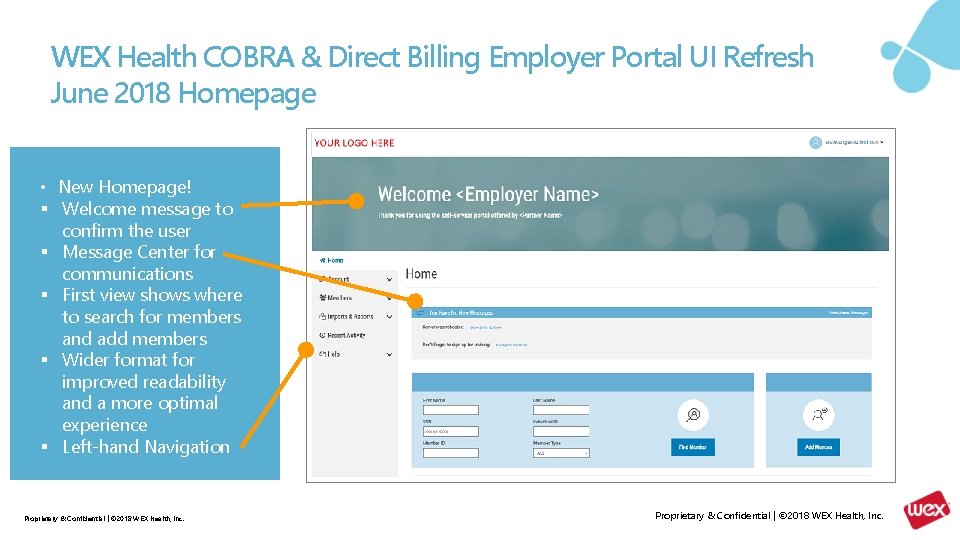Click the Find Member button
Viewport: 960px width, 540px height.
tap(692, 447)
